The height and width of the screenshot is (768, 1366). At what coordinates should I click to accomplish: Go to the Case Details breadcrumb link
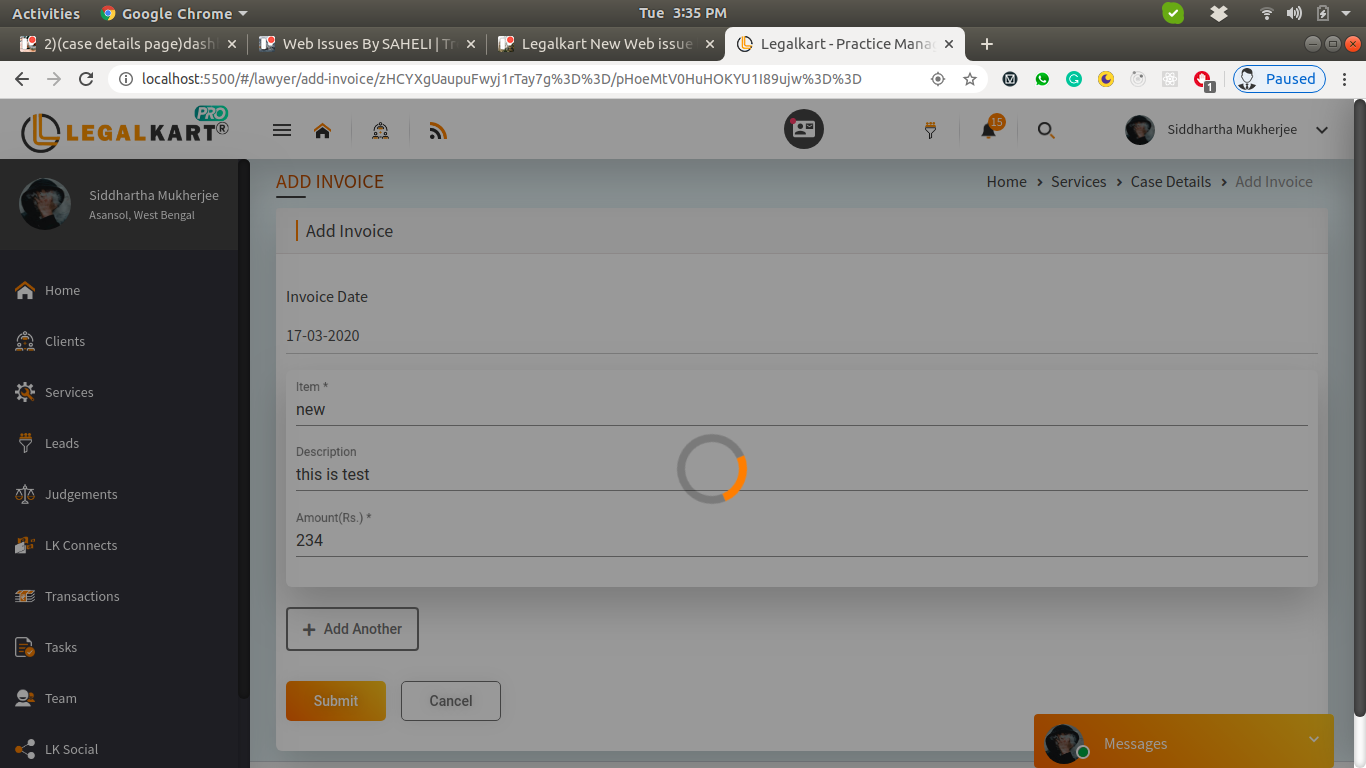(1170, 182)
